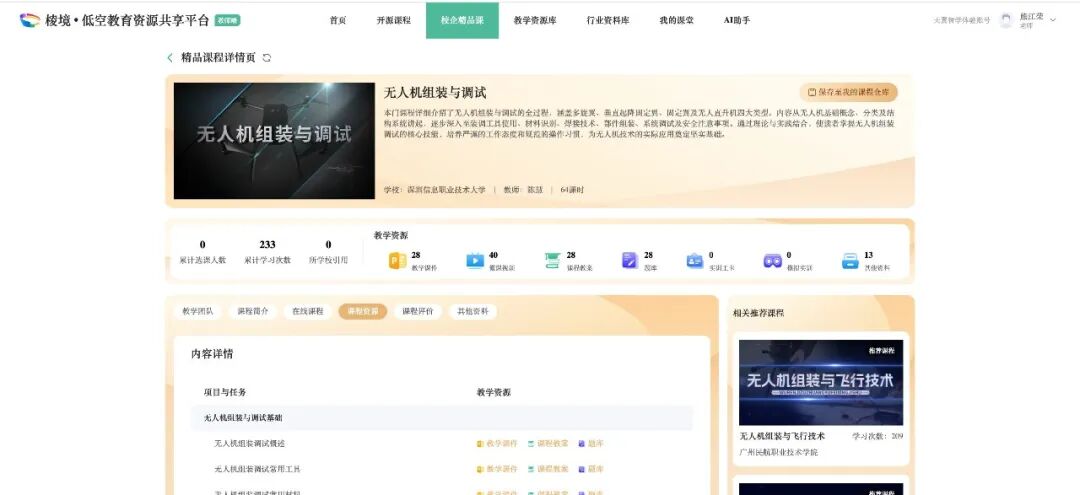Collapse the 无人机组装与调试基础 section row
Screen dimensions: 1080x495
[441, 417]
